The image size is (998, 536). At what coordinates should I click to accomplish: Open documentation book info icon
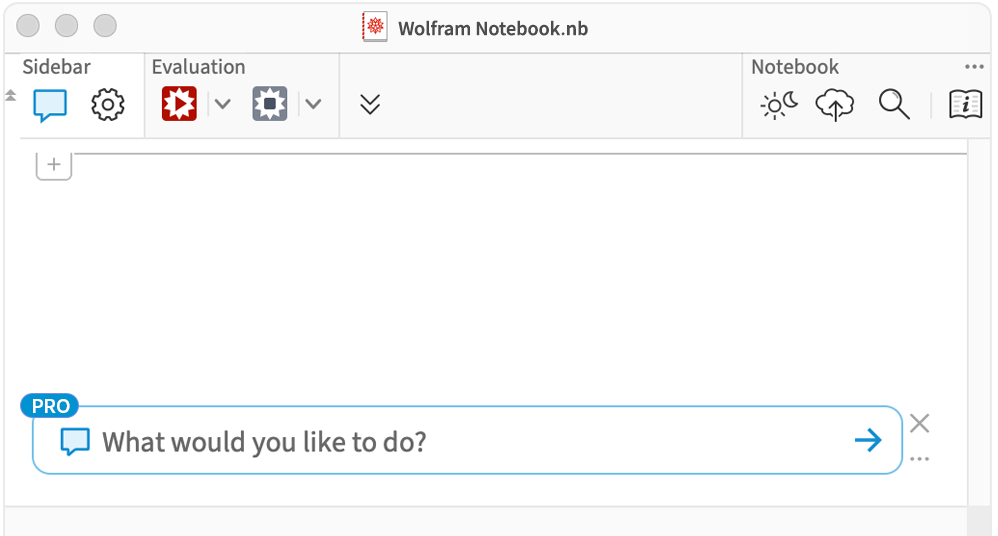(x=966, y=104)
